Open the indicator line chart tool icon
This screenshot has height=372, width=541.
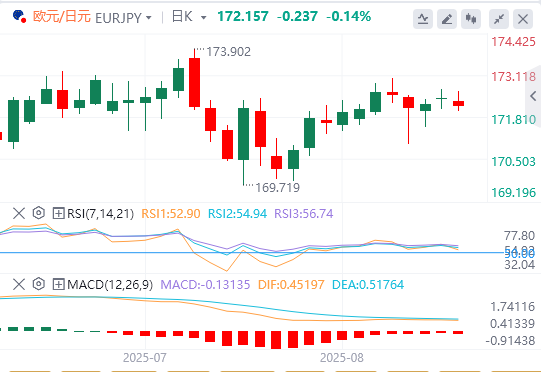(423, 19)
